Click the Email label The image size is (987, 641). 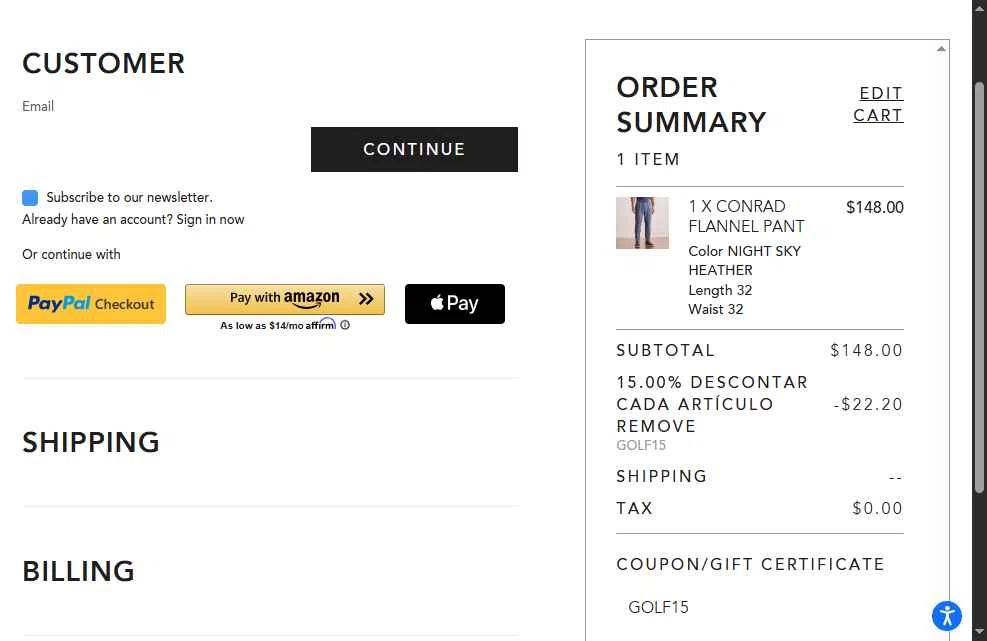coord(38,106)
